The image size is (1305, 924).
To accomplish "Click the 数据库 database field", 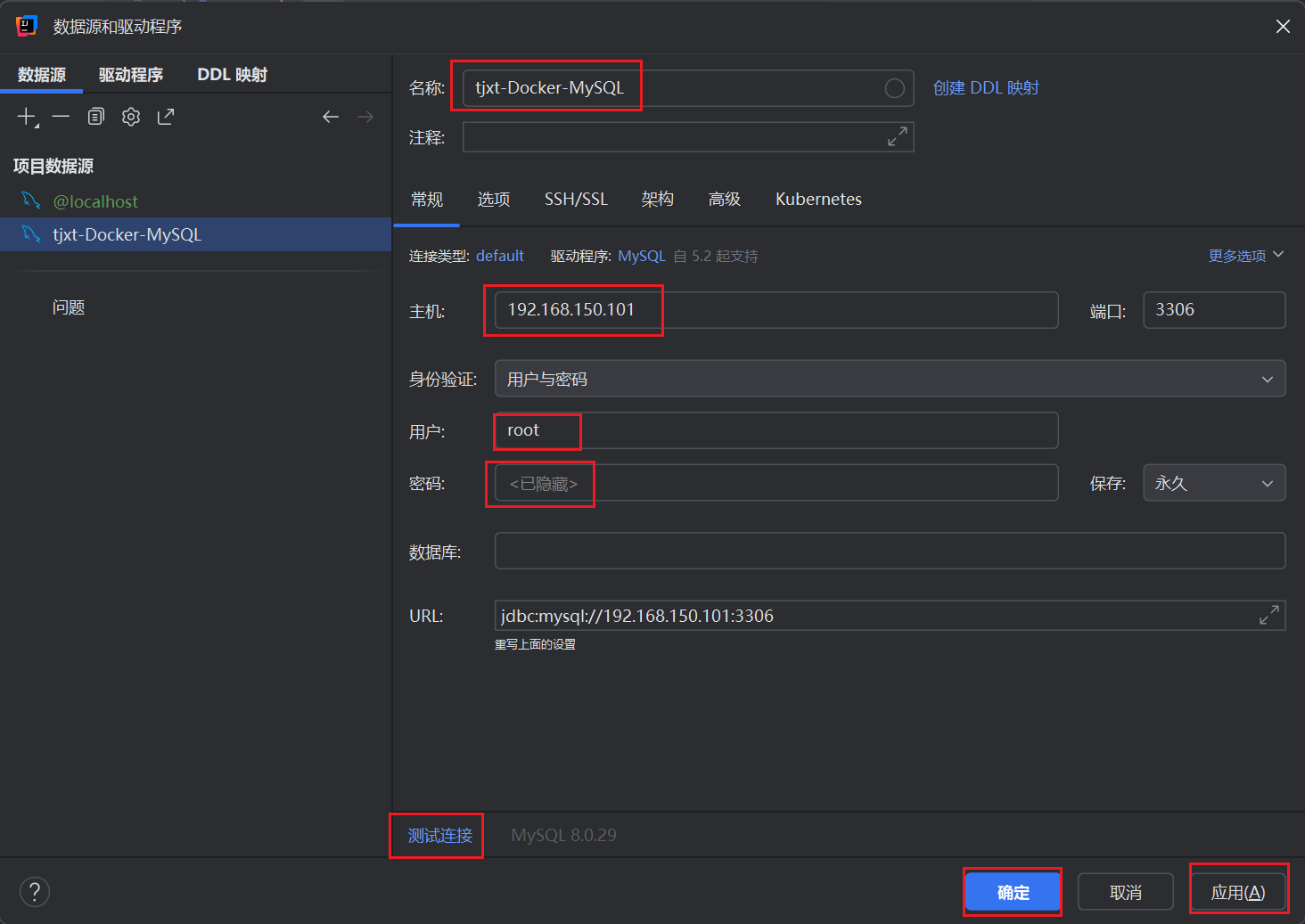I will coord(890,551).
